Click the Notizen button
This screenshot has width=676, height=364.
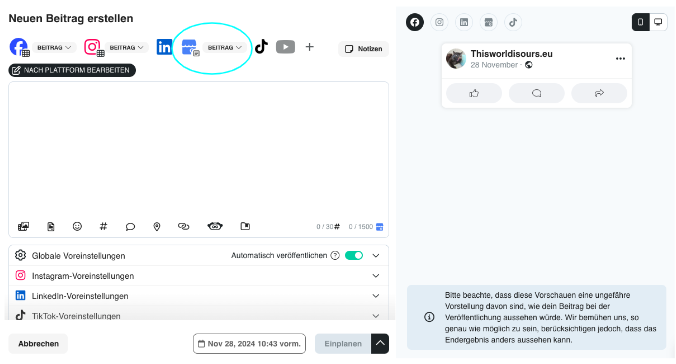[x=363, y=49]
